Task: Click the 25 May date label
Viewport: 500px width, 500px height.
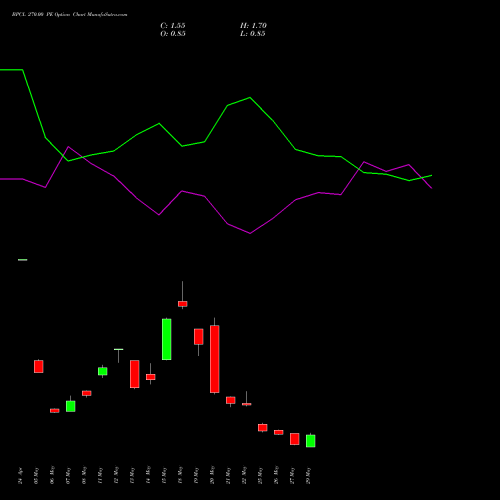Action: [261, 476]
